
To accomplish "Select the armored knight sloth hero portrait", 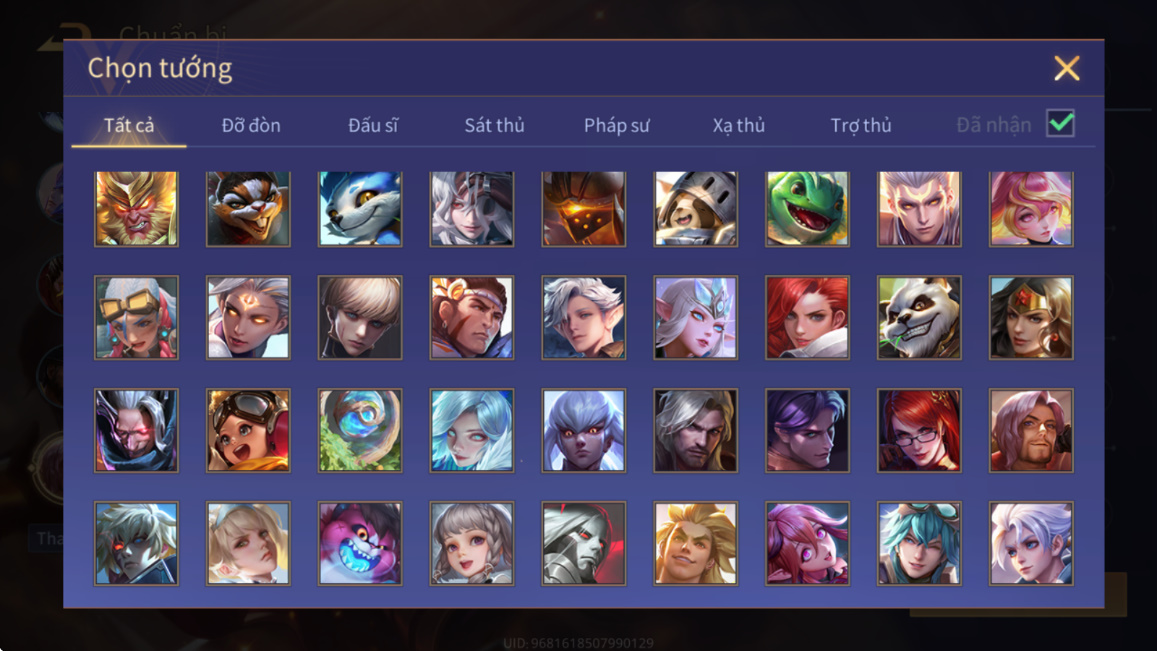I will coord(695,209).
